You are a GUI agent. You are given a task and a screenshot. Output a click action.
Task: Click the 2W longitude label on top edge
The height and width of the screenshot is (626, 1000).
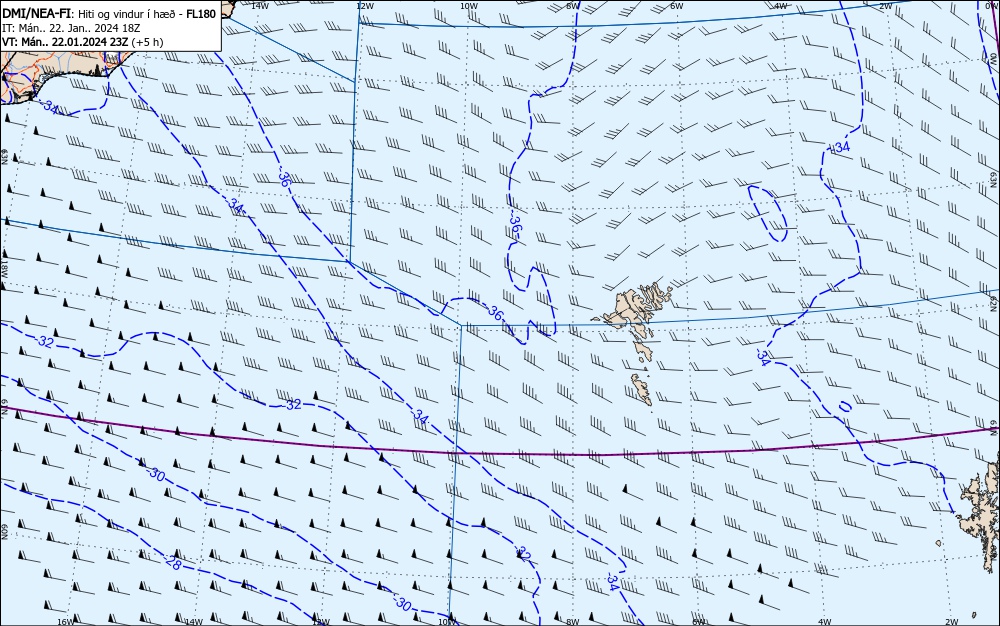click(885, 6)
